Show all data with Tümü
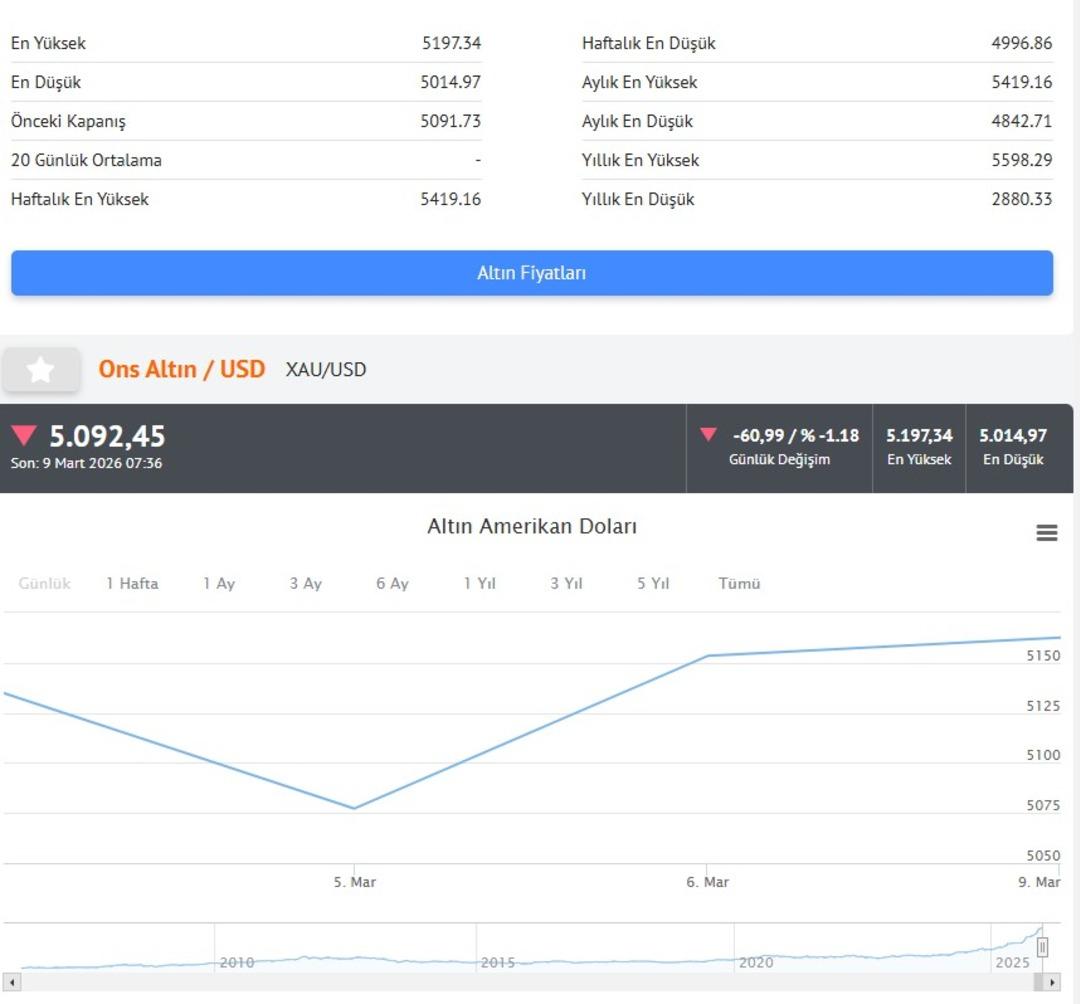This screenshot has width=1080, height=1004. 739,583
